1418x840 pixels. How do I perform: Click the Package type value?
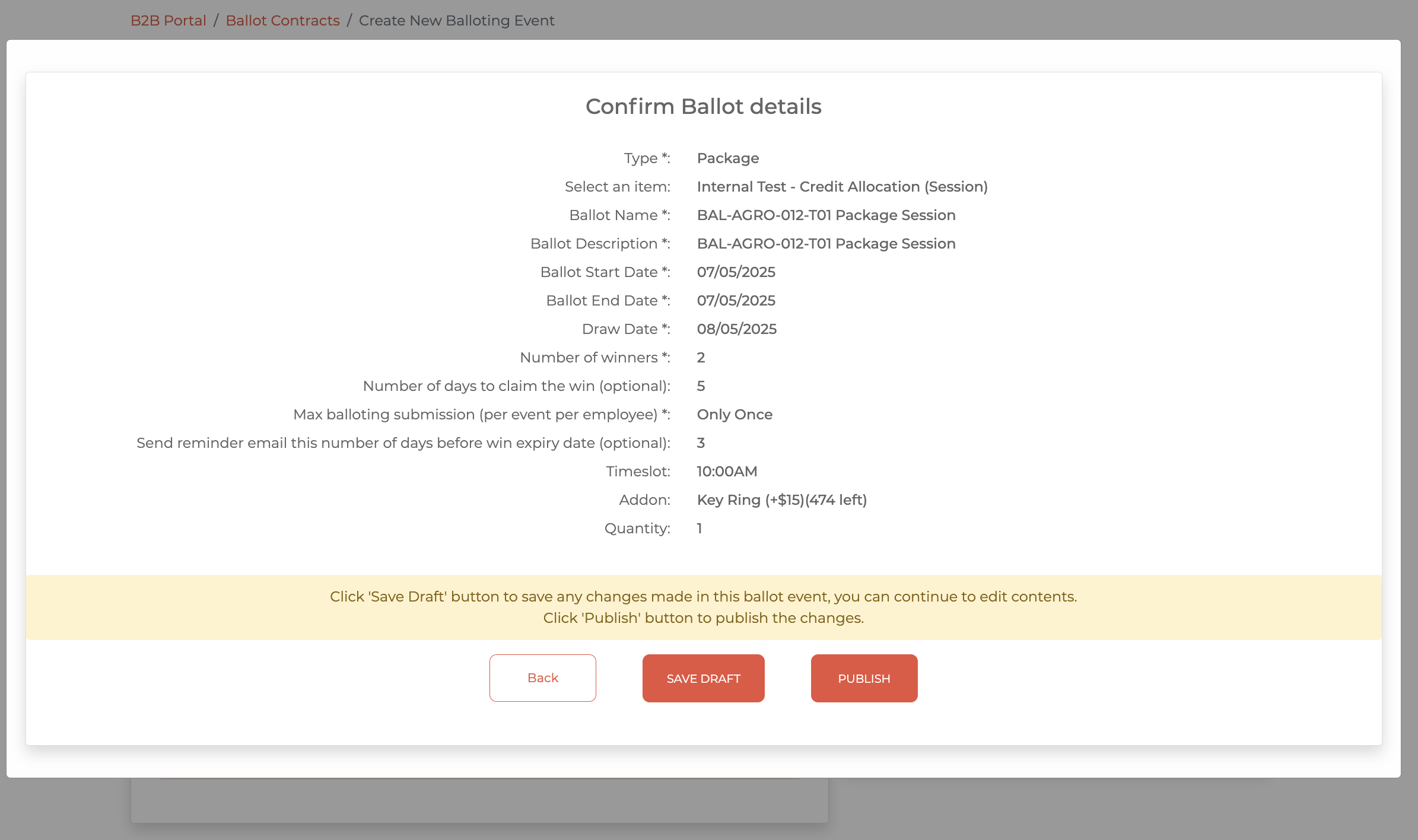tap(727, 158)
